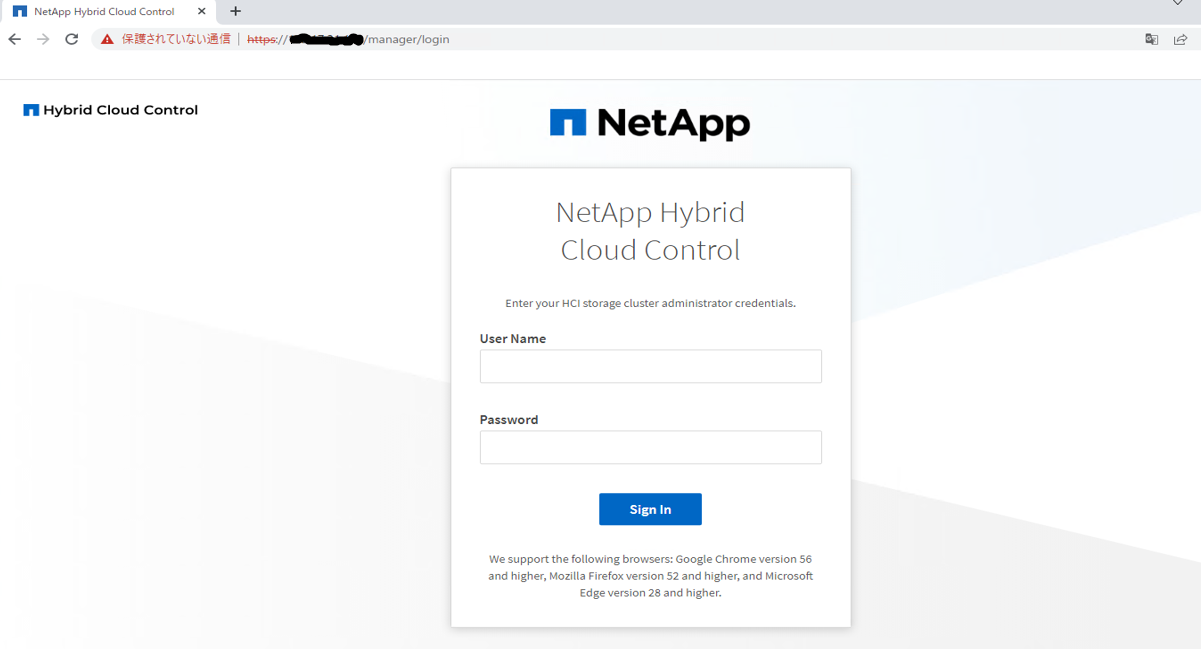Close the NetApp Hybrid Cloud Control tab
This screenshot has height=649, width=1201.
coord(201,11)
